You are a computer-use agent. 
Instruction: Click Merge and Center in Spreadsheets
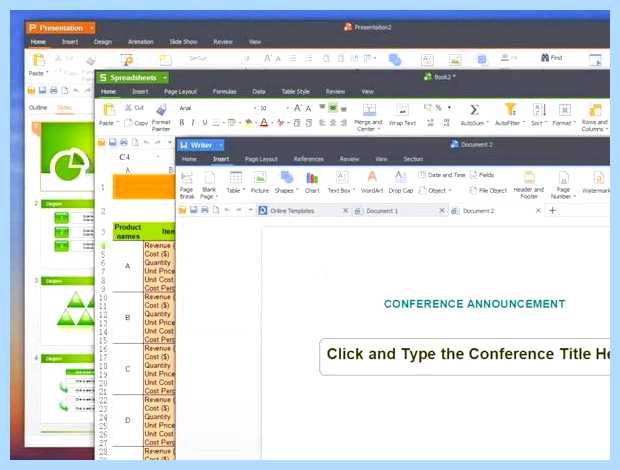(x=368, y=117)
